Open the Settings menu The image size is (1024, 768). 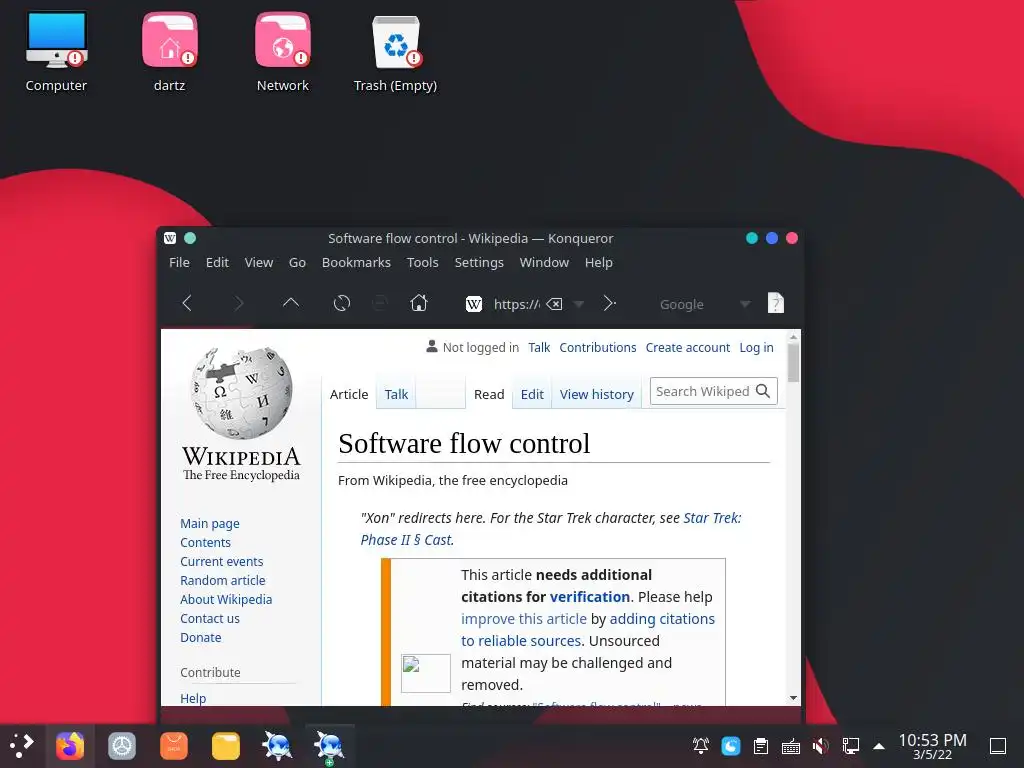[x=479, y=263]
